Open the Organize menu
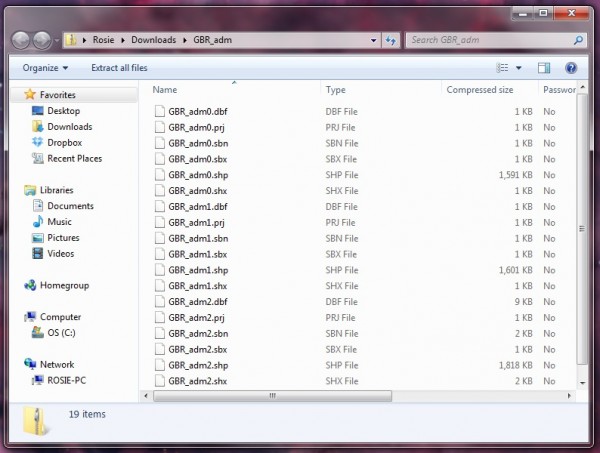This screenshot has height=453, width=600. 45,68
